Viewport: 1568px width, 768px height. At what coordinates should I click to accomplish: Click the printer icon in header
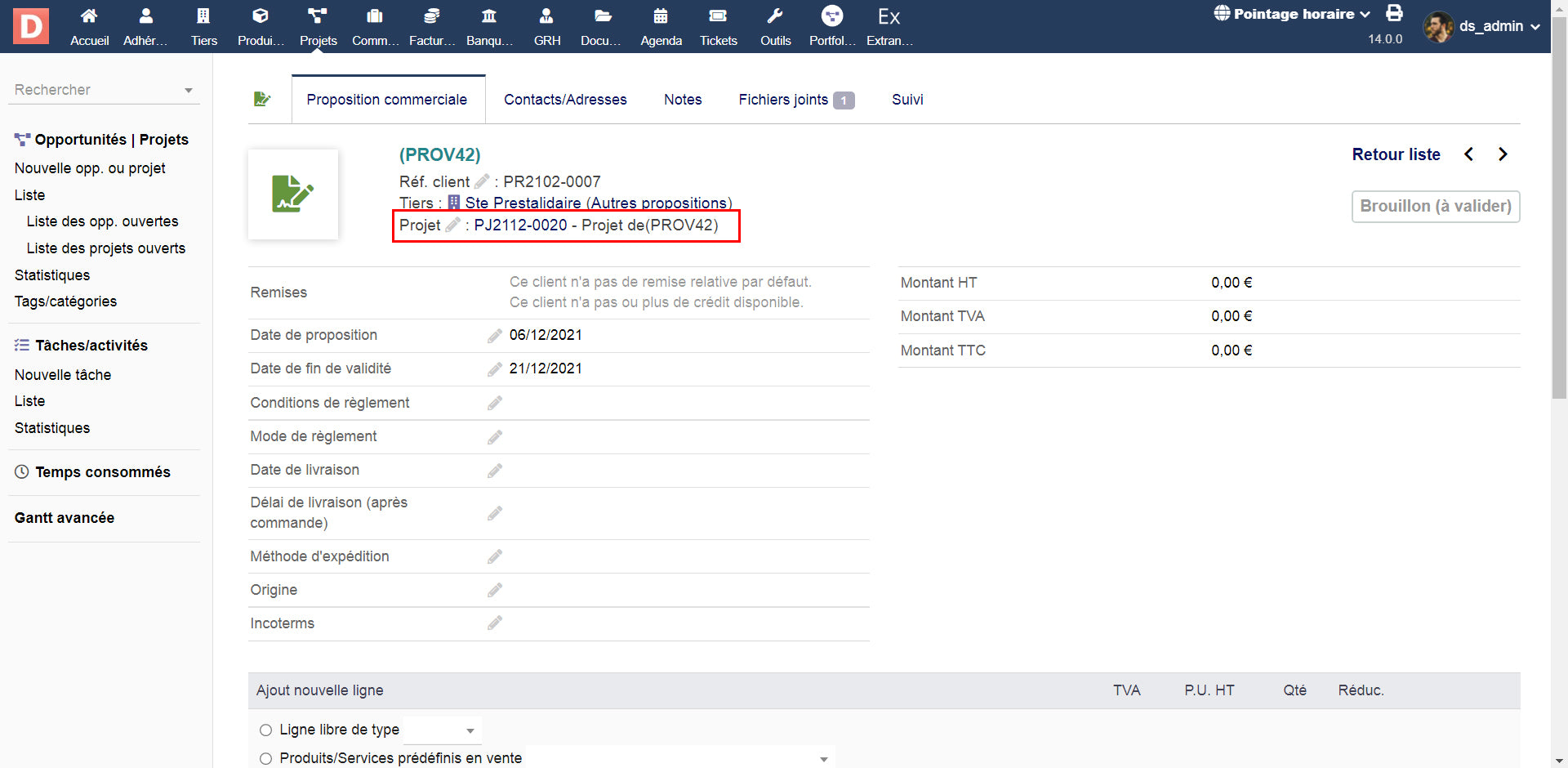(x=1394, y=13)
